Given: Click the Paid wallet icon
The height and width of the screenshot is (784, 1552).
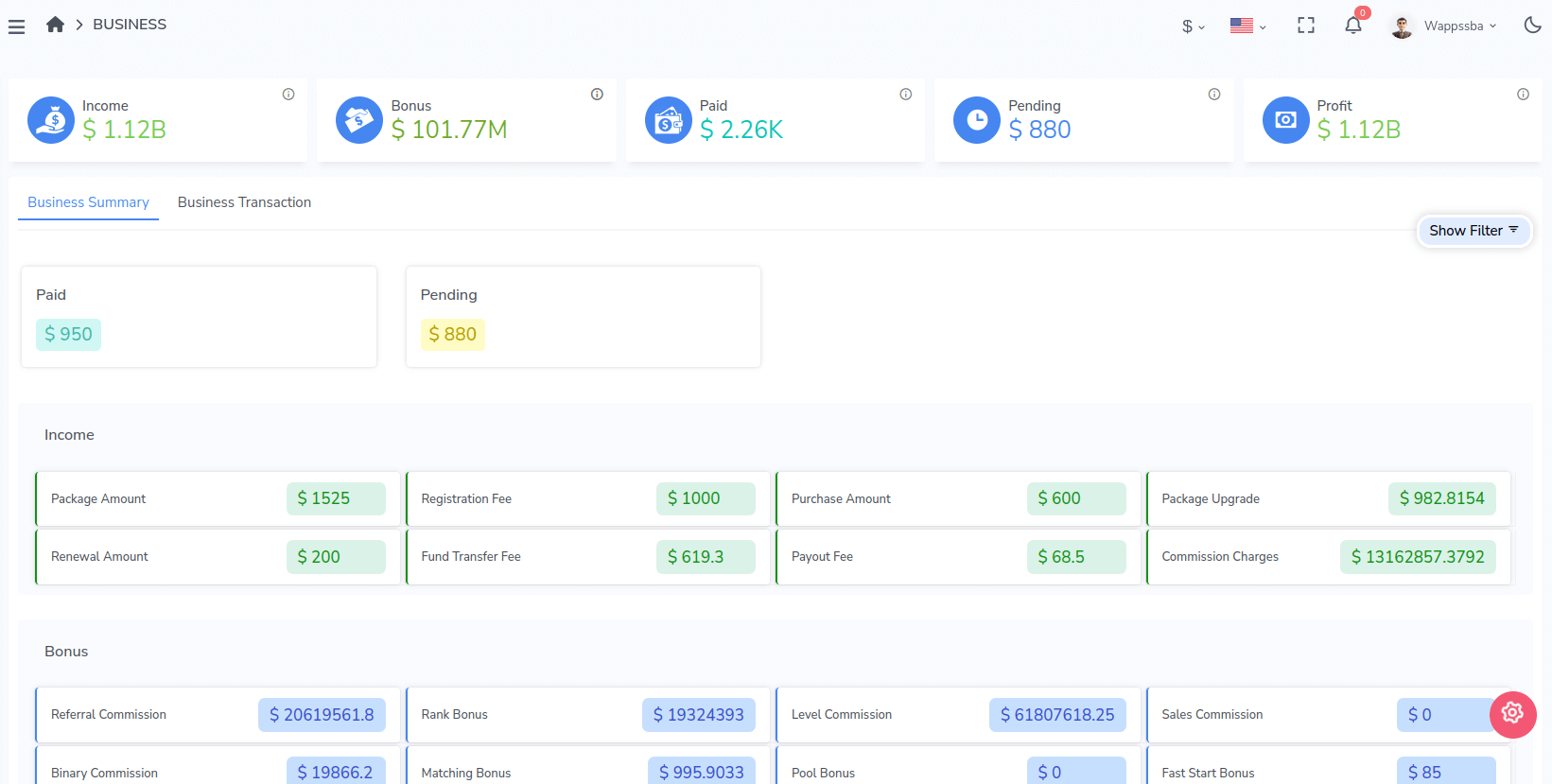Looking at the screenshot, I should click(669, 120).
